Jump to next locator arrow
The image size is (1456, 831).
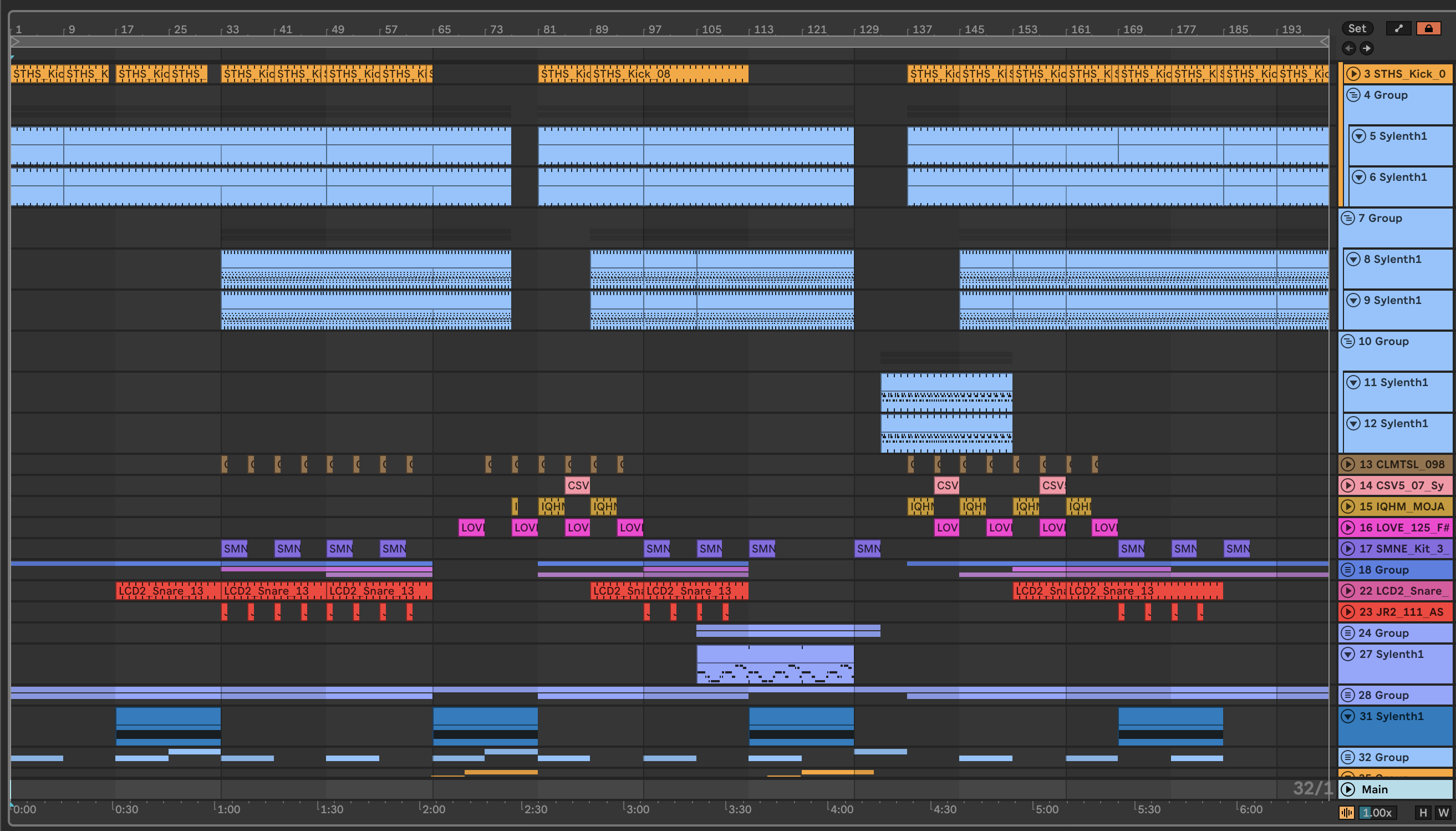(1367, 48)
